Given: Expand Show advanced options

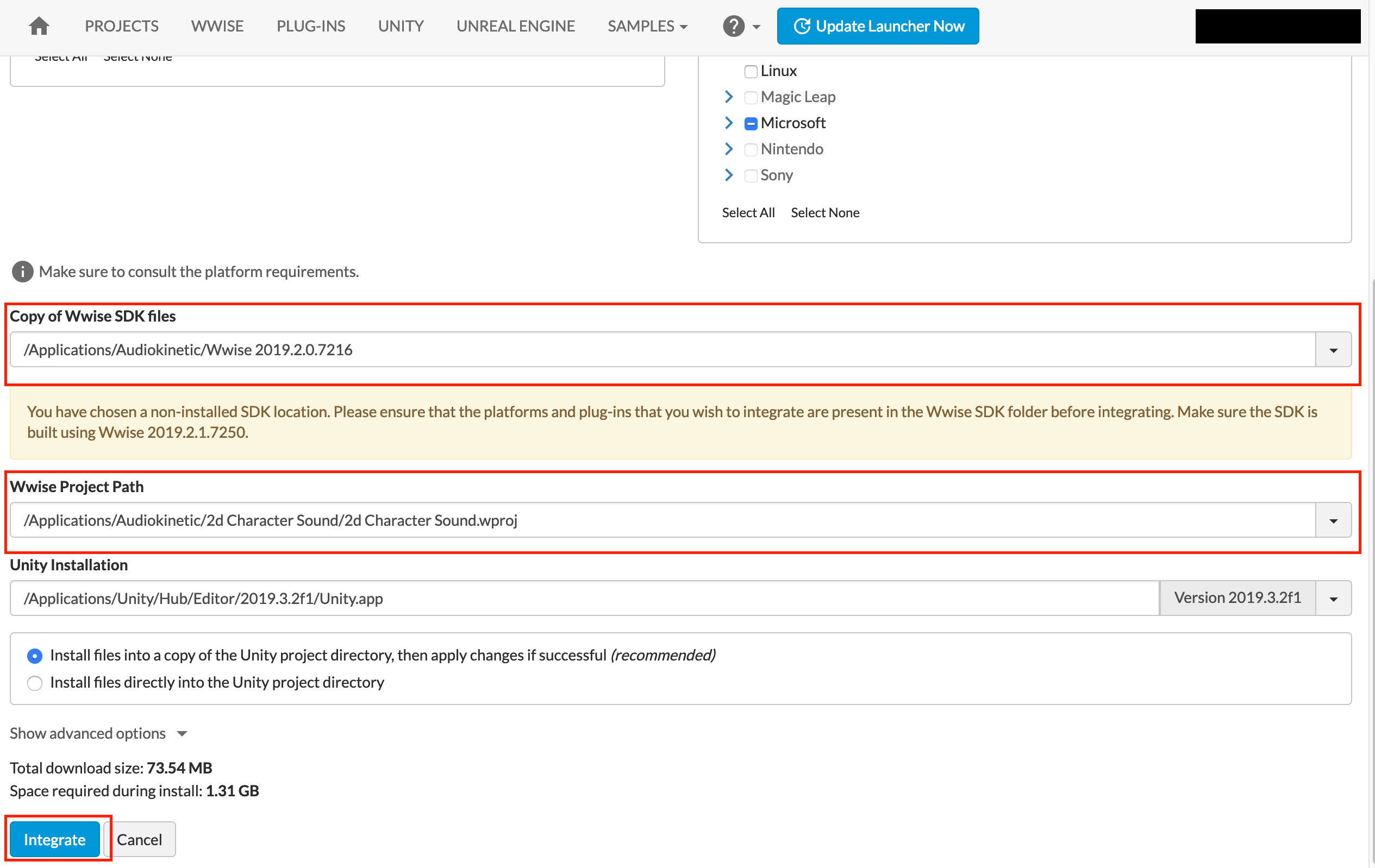Looking at the screenshot, I should (x=98, y=734).
